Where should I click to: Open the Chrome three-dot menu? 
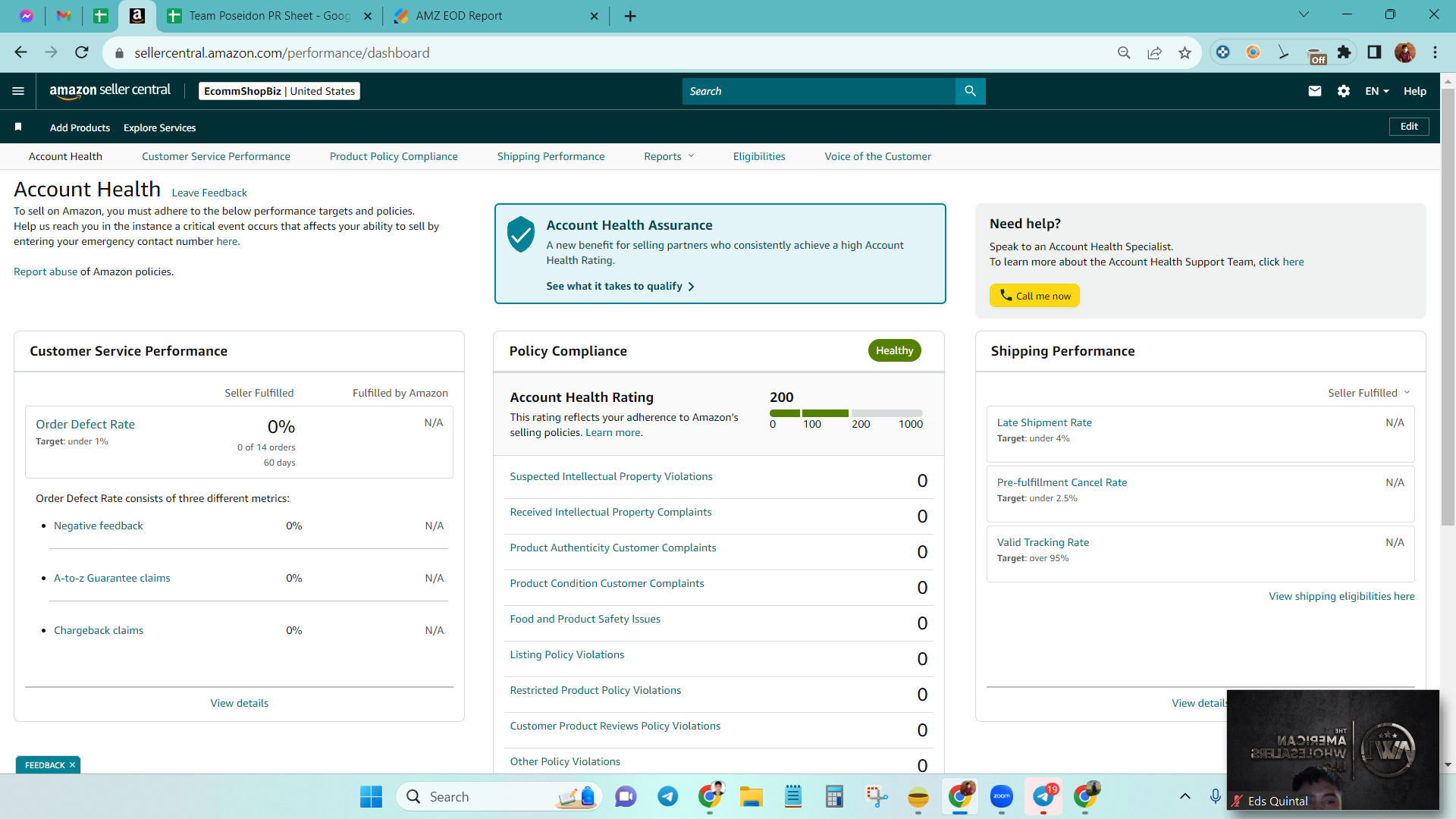1435,52
